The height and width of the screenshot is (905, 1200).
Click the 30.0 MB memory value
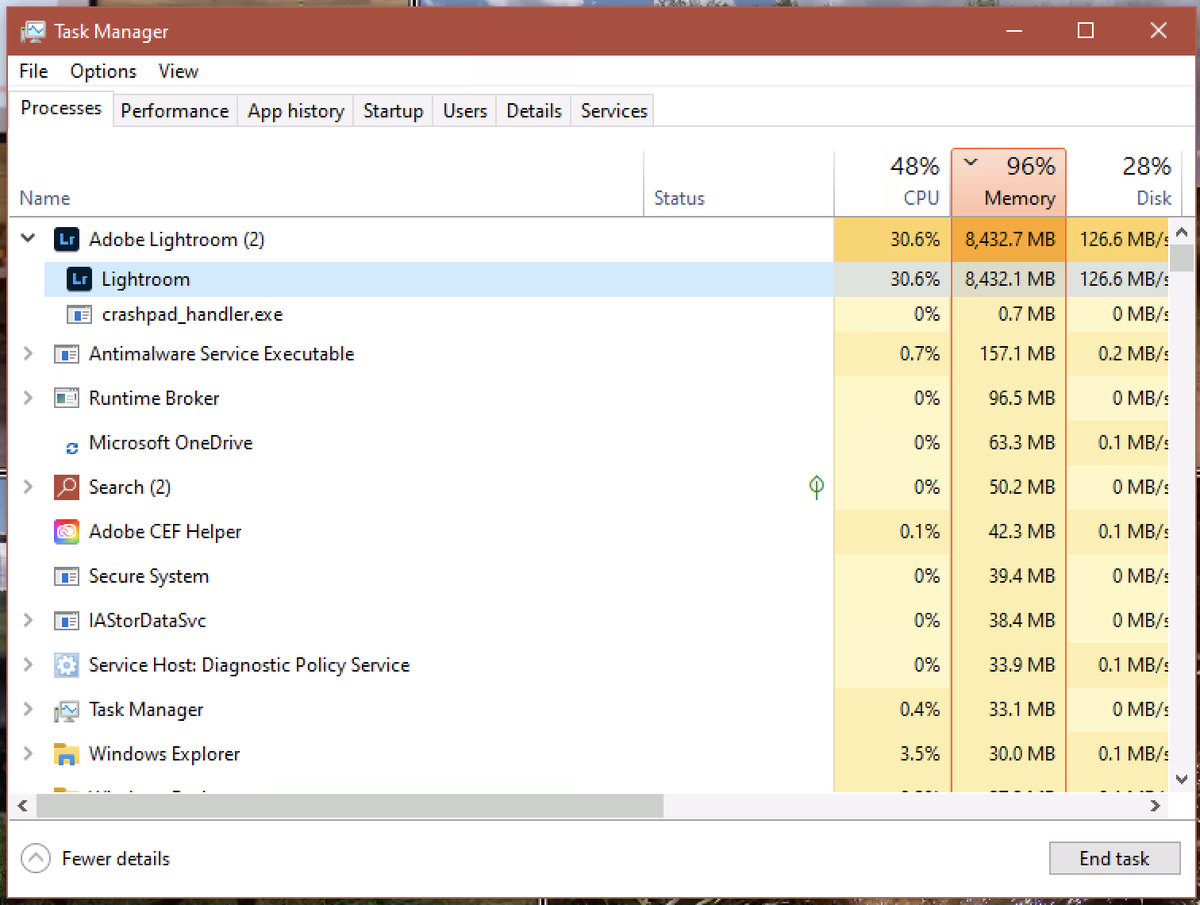[1023, 754]
